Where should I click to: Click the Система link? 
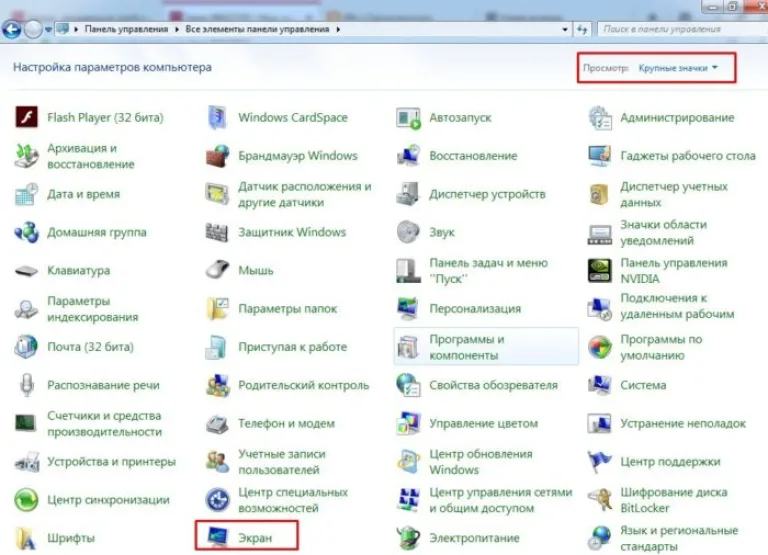(x=643, y=386)
